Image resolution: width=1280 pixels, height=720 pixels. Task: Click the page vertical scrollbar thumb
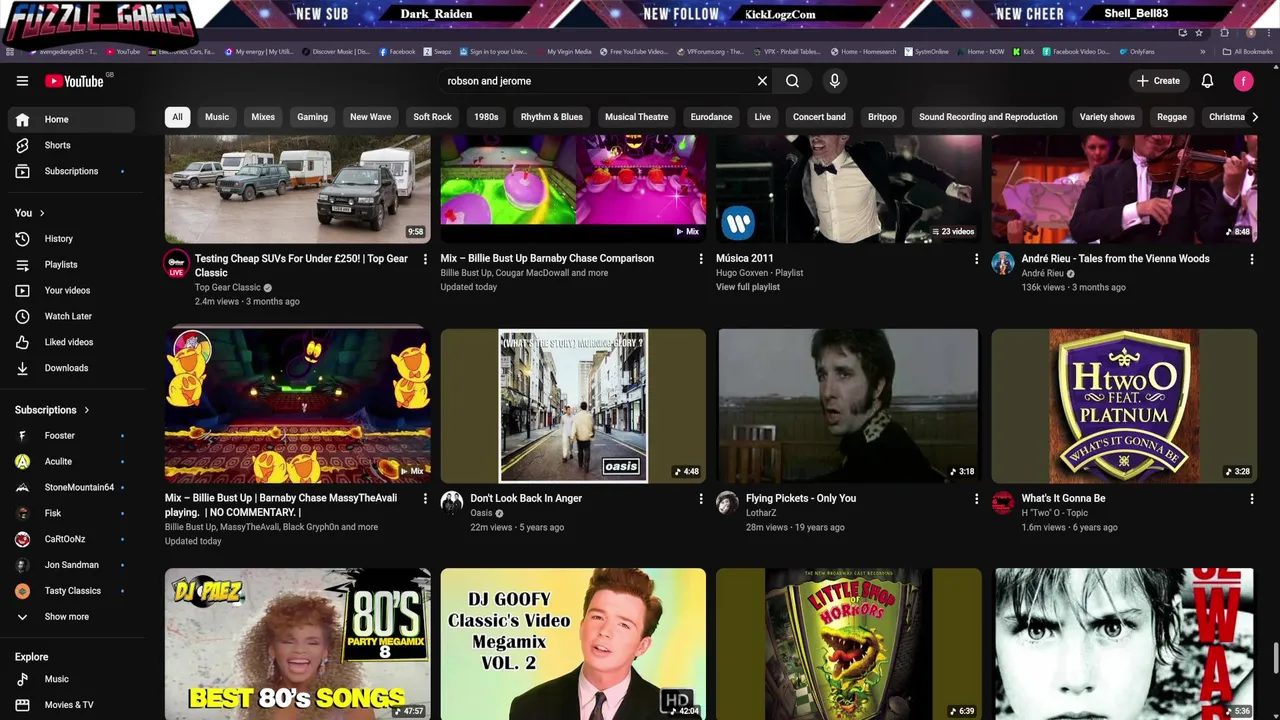[x=1276, y=660]
